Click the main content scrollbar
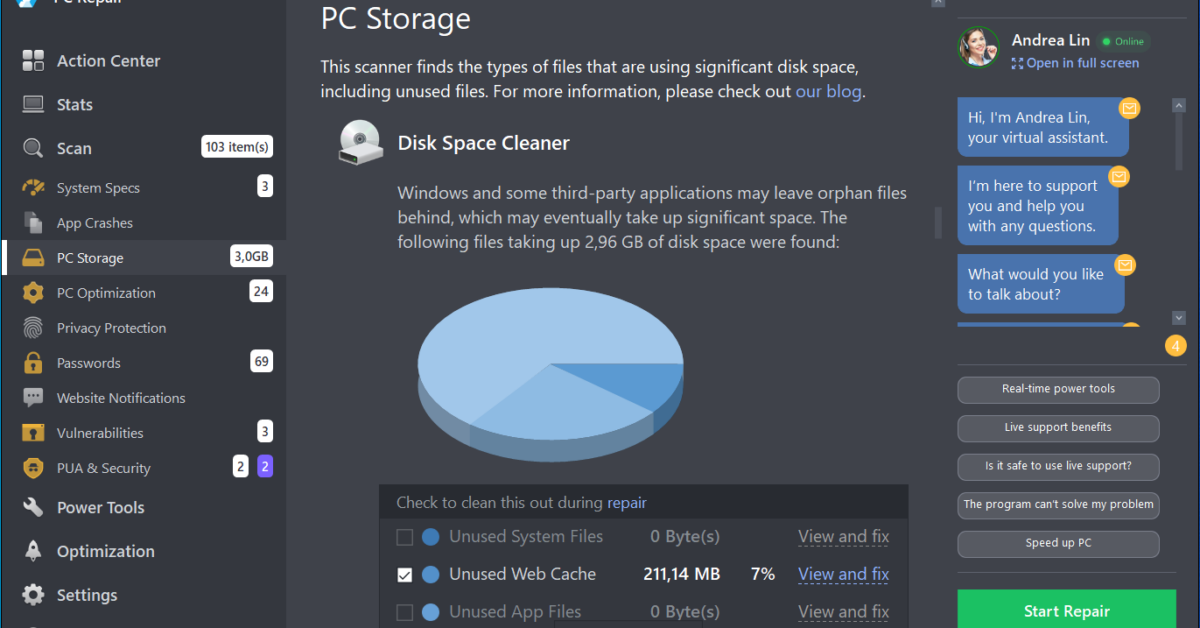The width and height of the screenshot is (1200, 628). pyautogui.click(x=936, y=222)
